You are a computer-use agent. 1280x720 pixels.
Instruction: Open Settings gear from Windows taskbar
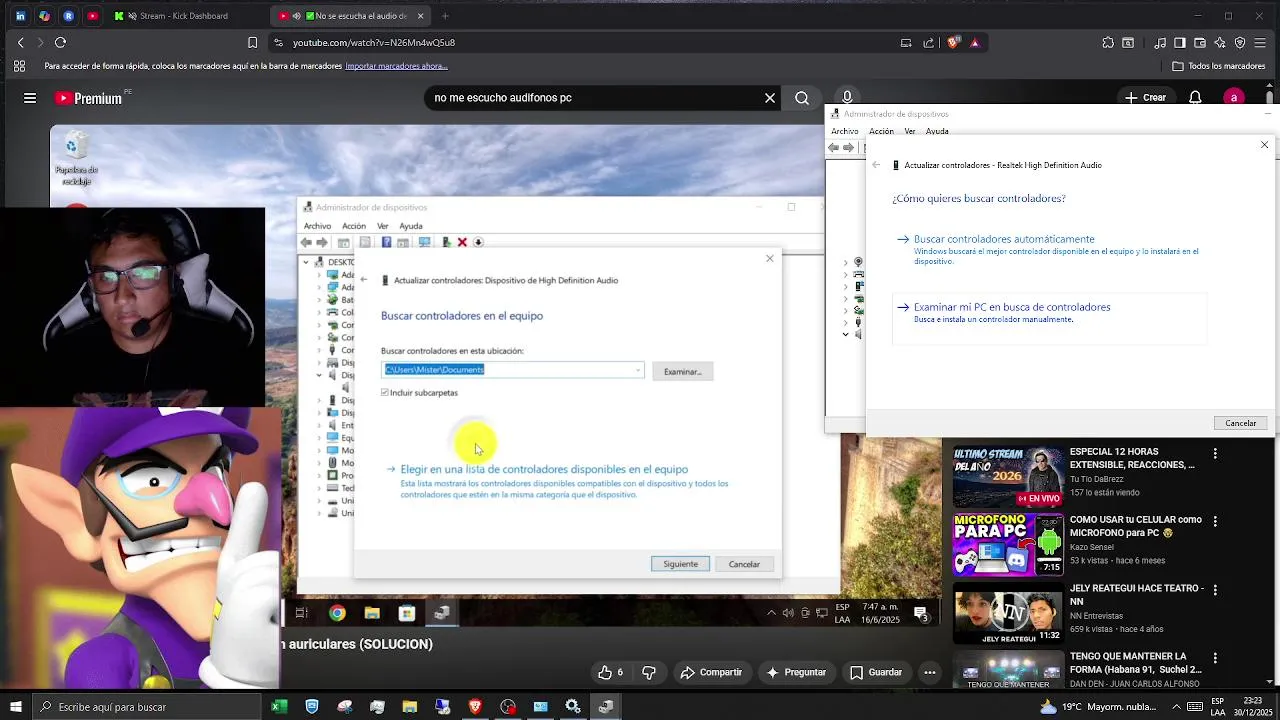point(573,707)
